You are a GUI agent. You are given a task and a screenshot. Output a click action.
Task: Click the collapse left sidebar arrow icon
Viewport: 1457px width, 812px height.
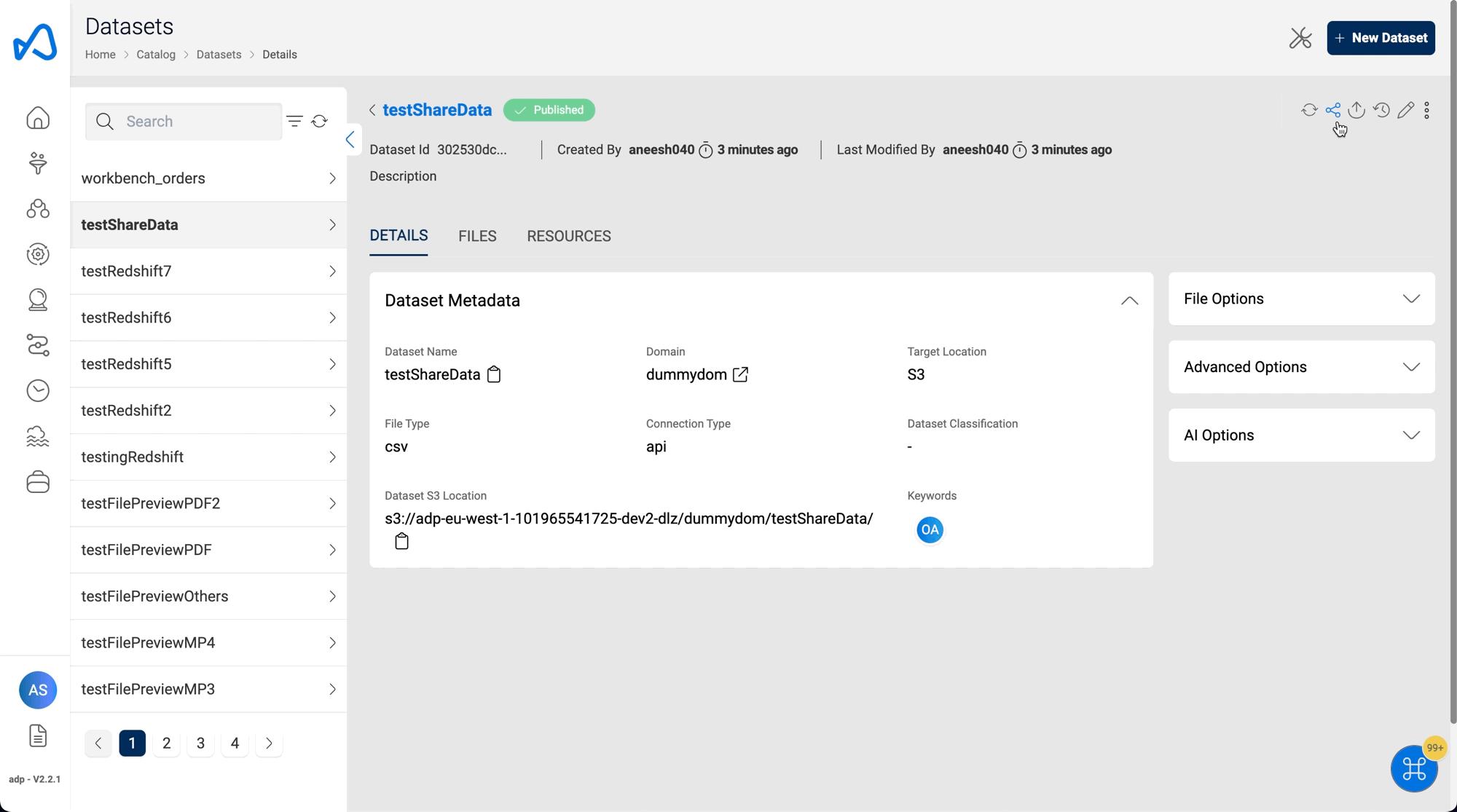pos(351,139)
